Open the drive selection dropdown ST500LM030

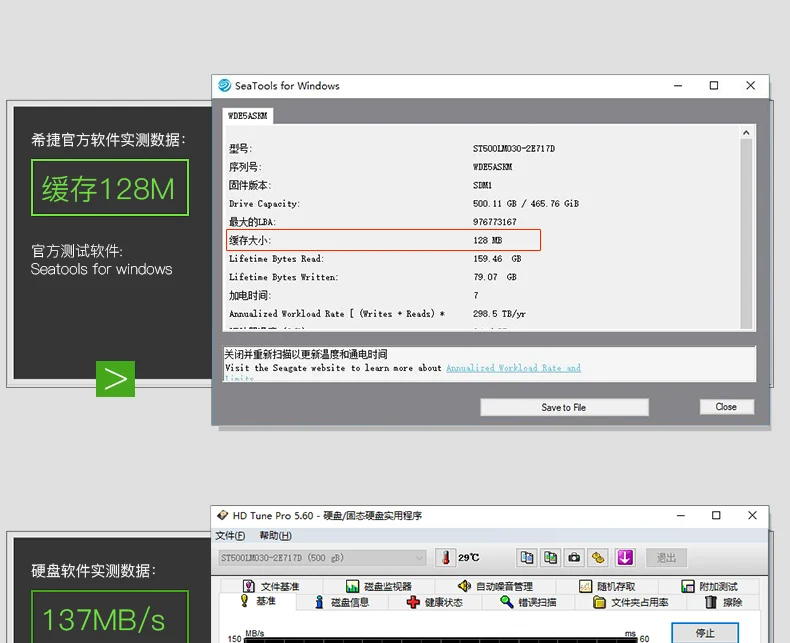pyautogui.click(x=322, y=557)
